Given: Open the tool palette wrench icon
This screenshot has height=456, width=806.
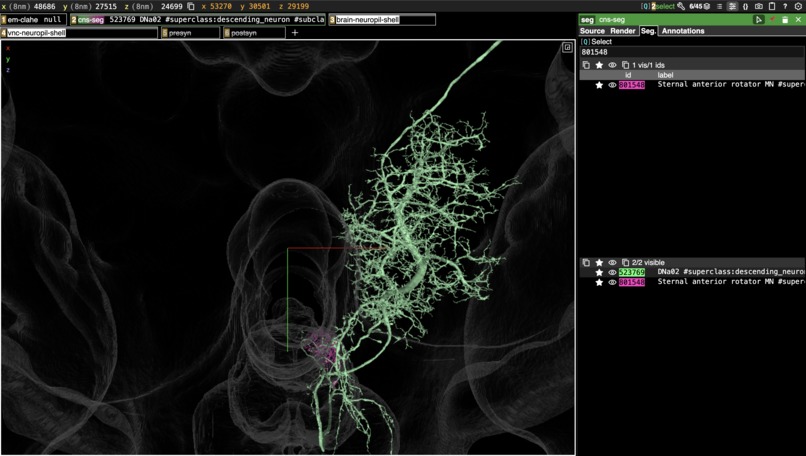Looking at the screenshot, I should [x=681, y=6].
